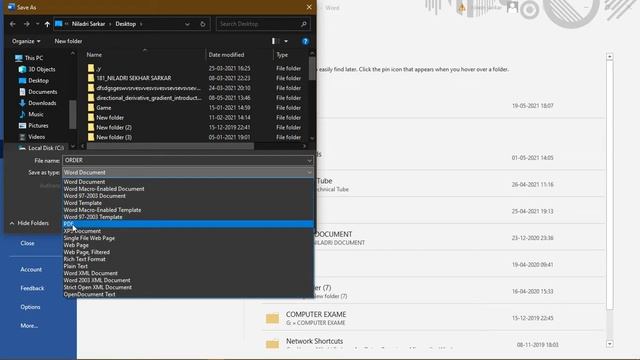The height and width of the screenshot is (360, 640).
Task: Sort by Name column header
Action: [x=94, y=55]
